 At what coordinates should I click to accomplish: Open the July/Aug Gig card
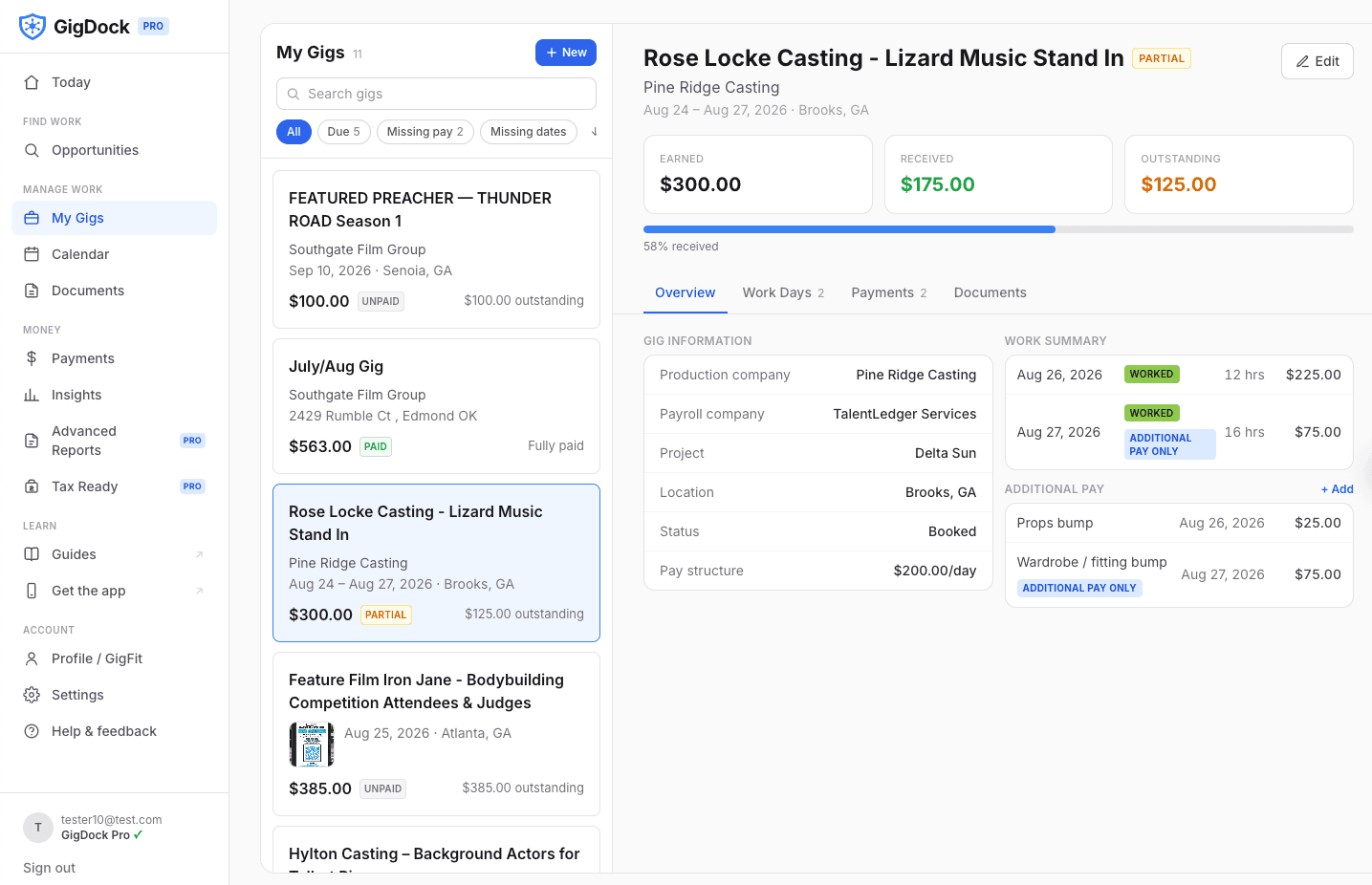tap(436, 406)
